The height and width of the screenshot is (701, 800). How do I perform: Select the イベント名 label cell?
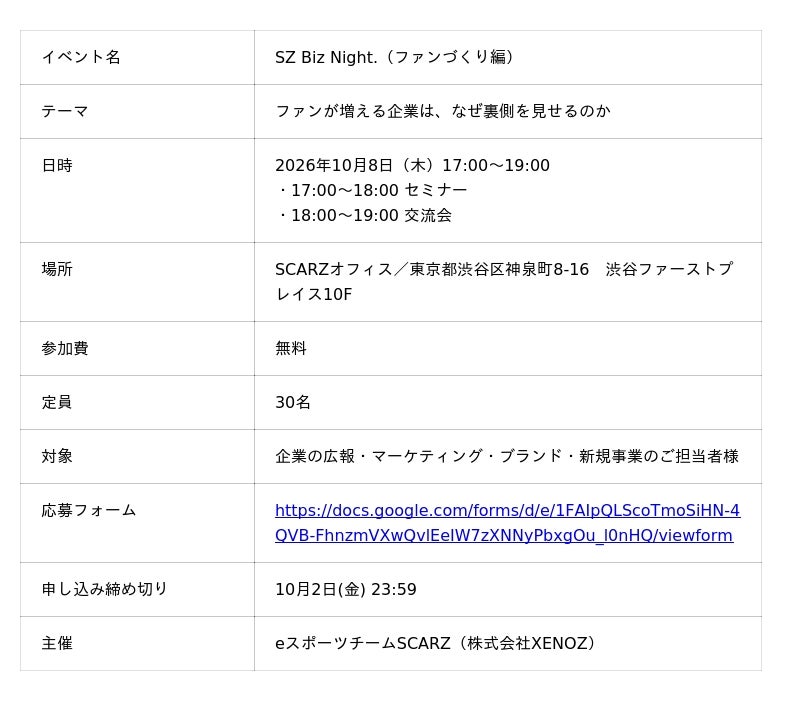[137, 57]
